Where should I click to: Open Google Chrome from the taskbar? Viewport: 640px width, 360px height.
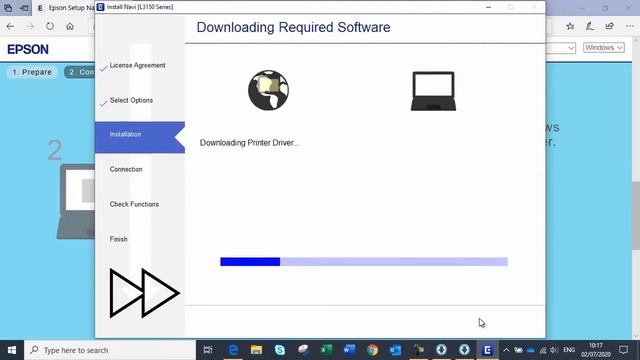point(372,350)
